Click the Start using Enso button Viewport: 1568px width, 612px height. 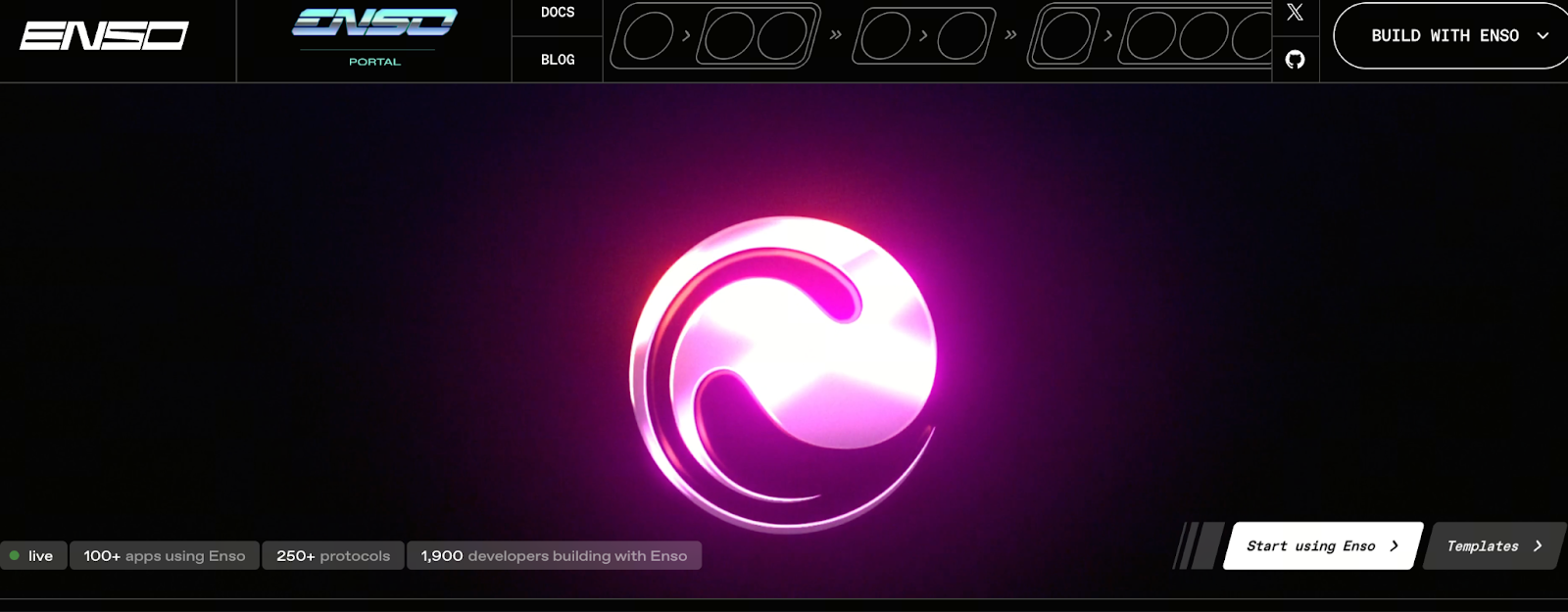tap(1323, 545)
